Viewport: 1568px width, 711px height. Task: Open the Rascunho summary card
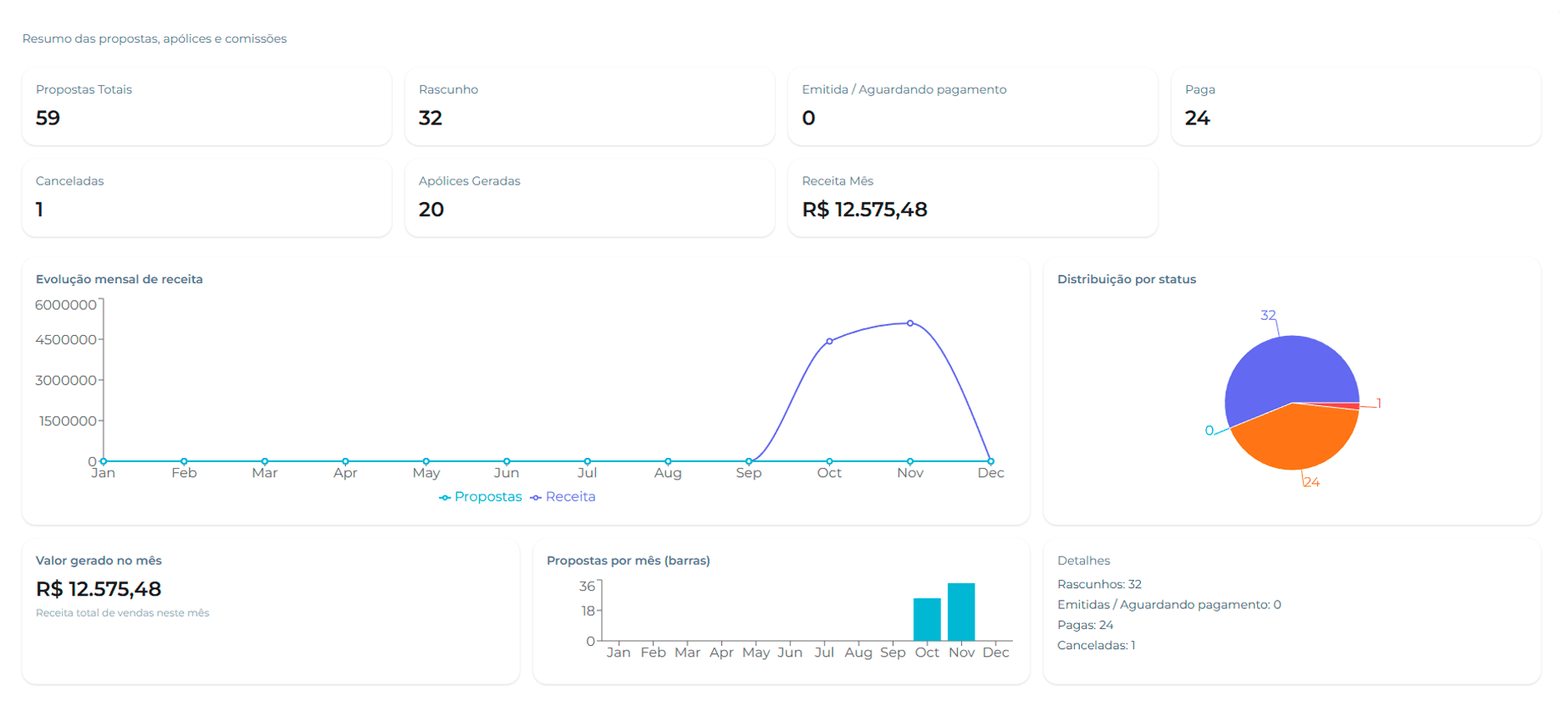pos(589,106)
